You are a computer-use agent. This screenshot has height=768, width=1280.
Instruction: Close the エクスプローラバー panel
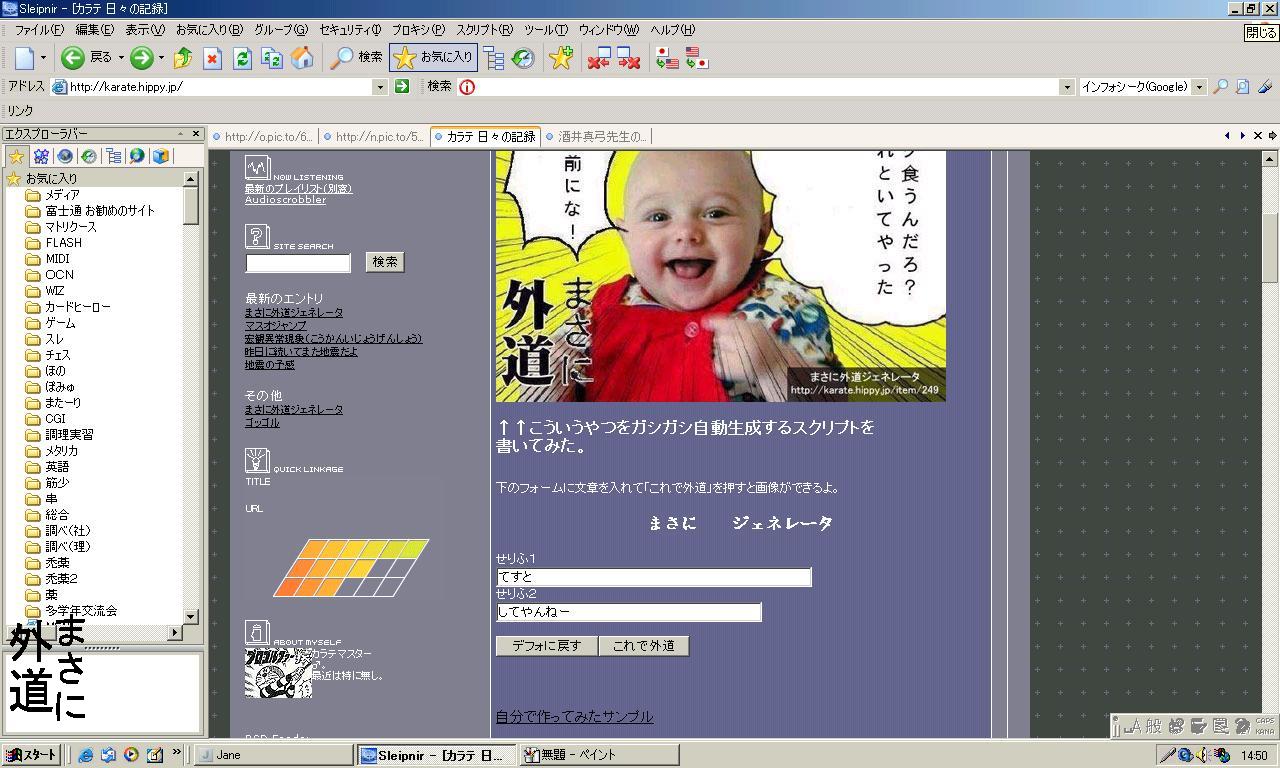196,134
